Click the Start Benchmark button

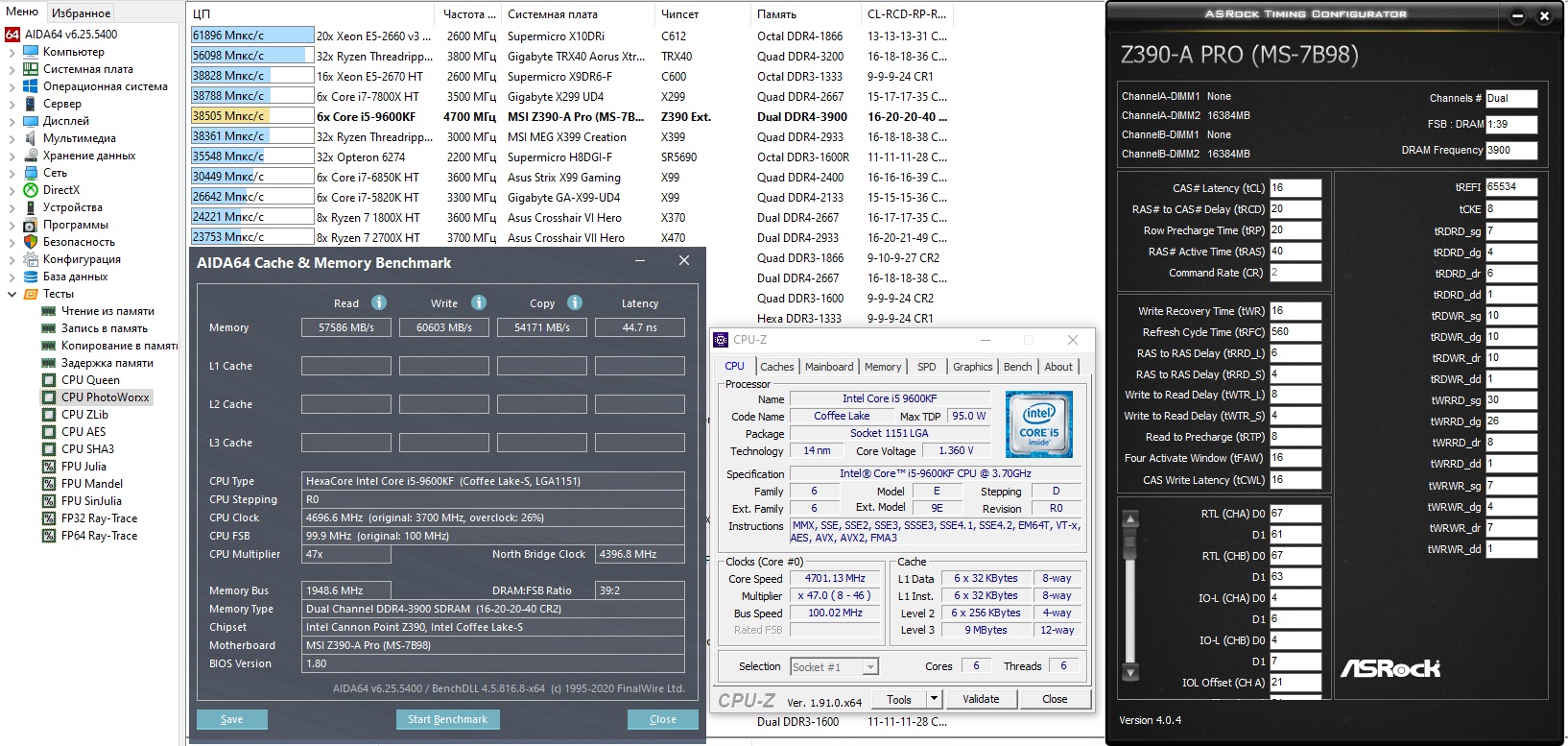(447, 719)
